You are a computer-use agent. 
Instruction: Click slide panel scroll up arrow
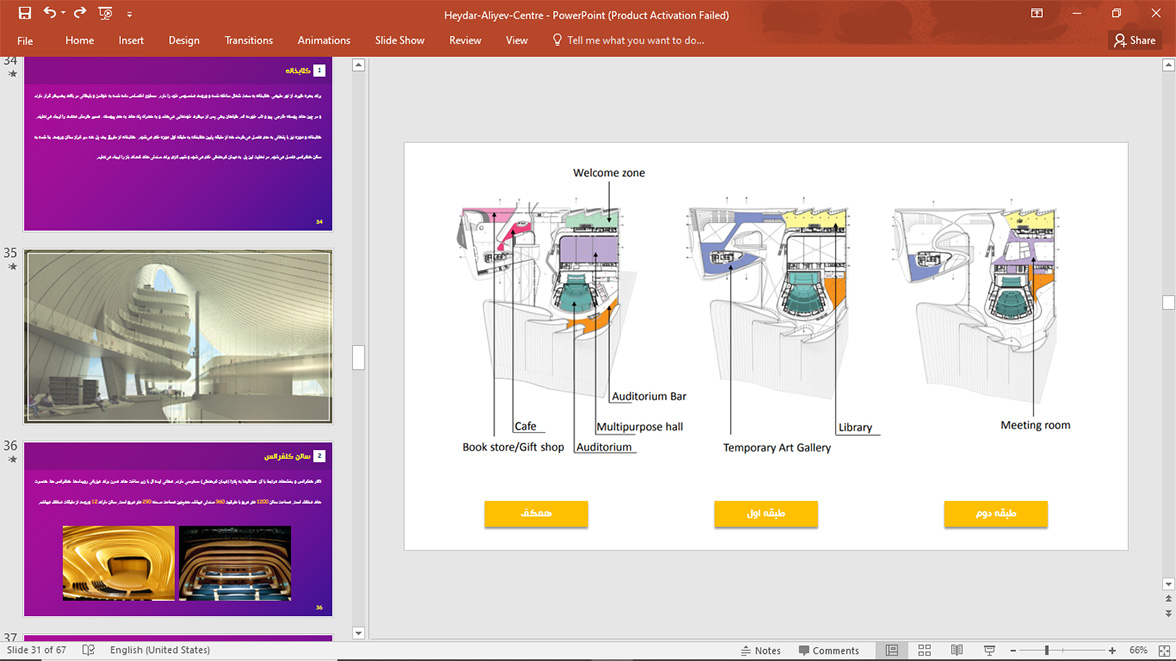(358, 65)
